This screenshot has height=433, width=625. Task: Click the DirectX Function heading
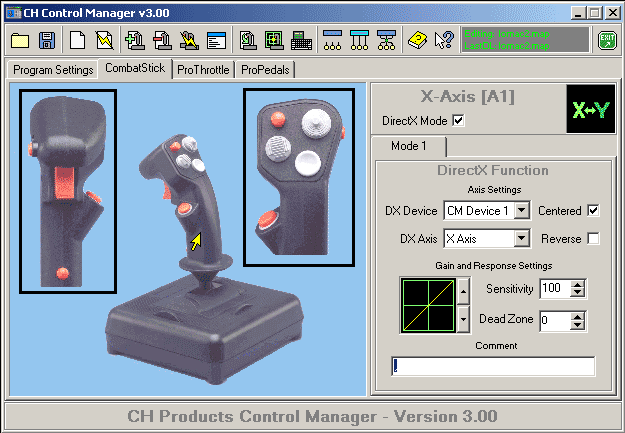(493, 170)
